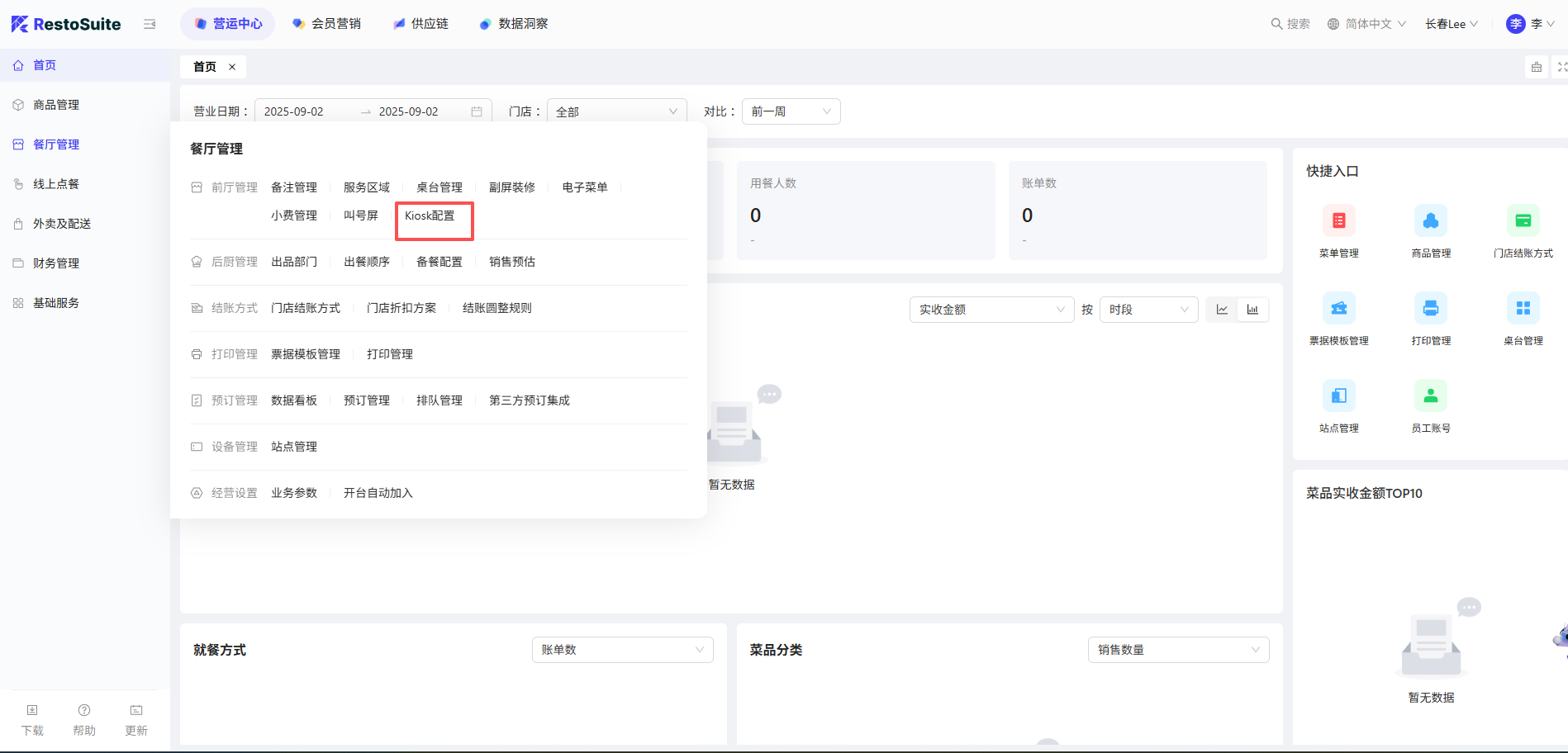Collapse the sidebar with the menu fold icon

point(150,24)
